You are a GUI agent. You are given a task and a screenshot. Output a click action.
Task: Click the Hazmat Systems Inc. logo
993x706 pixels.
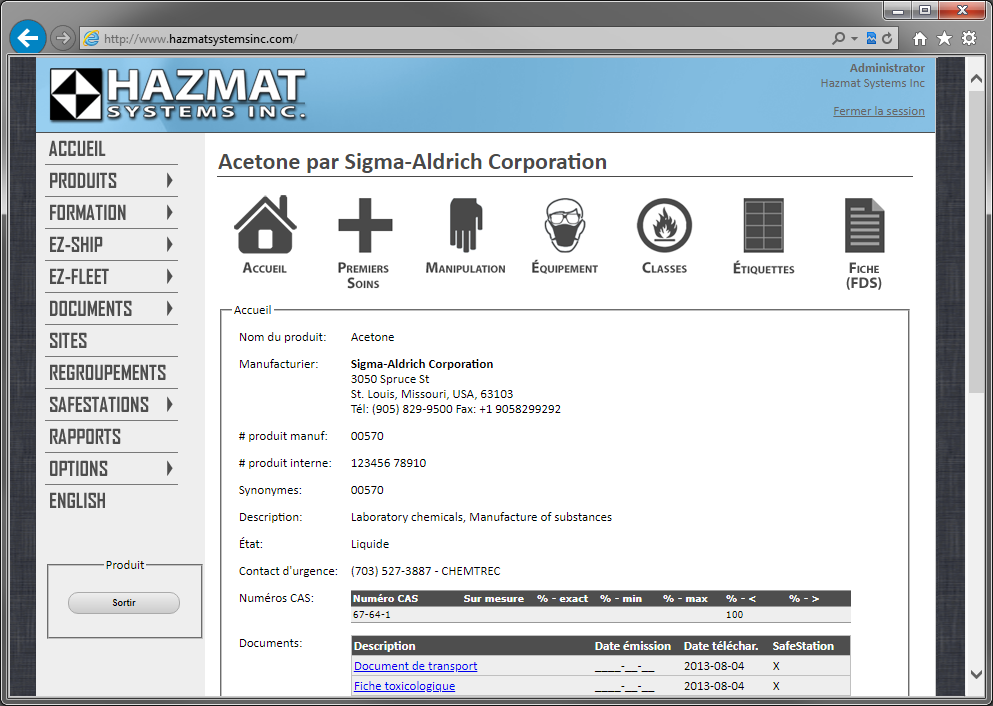(178, 94)
